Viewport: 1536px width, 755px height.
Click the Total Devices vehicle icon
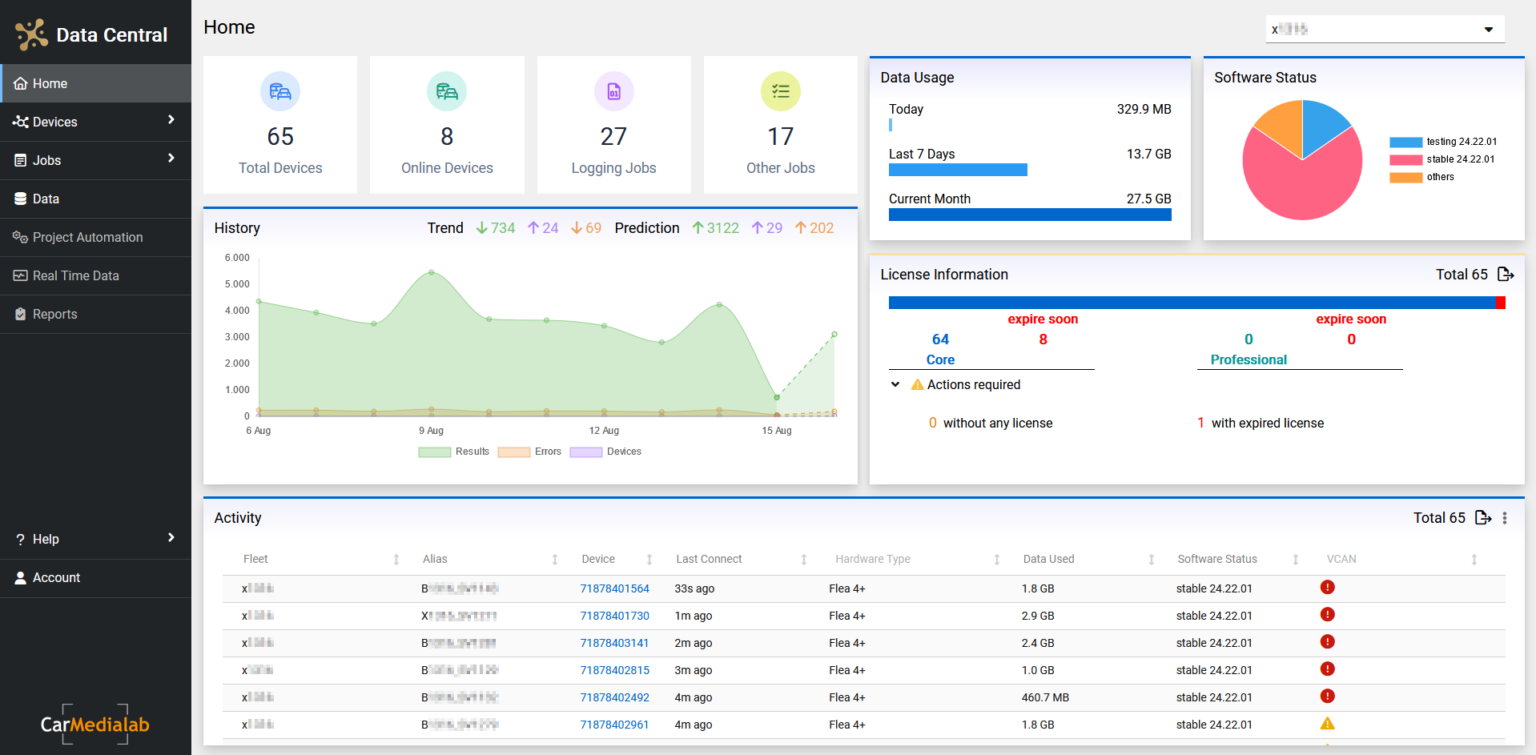(280, 91)
